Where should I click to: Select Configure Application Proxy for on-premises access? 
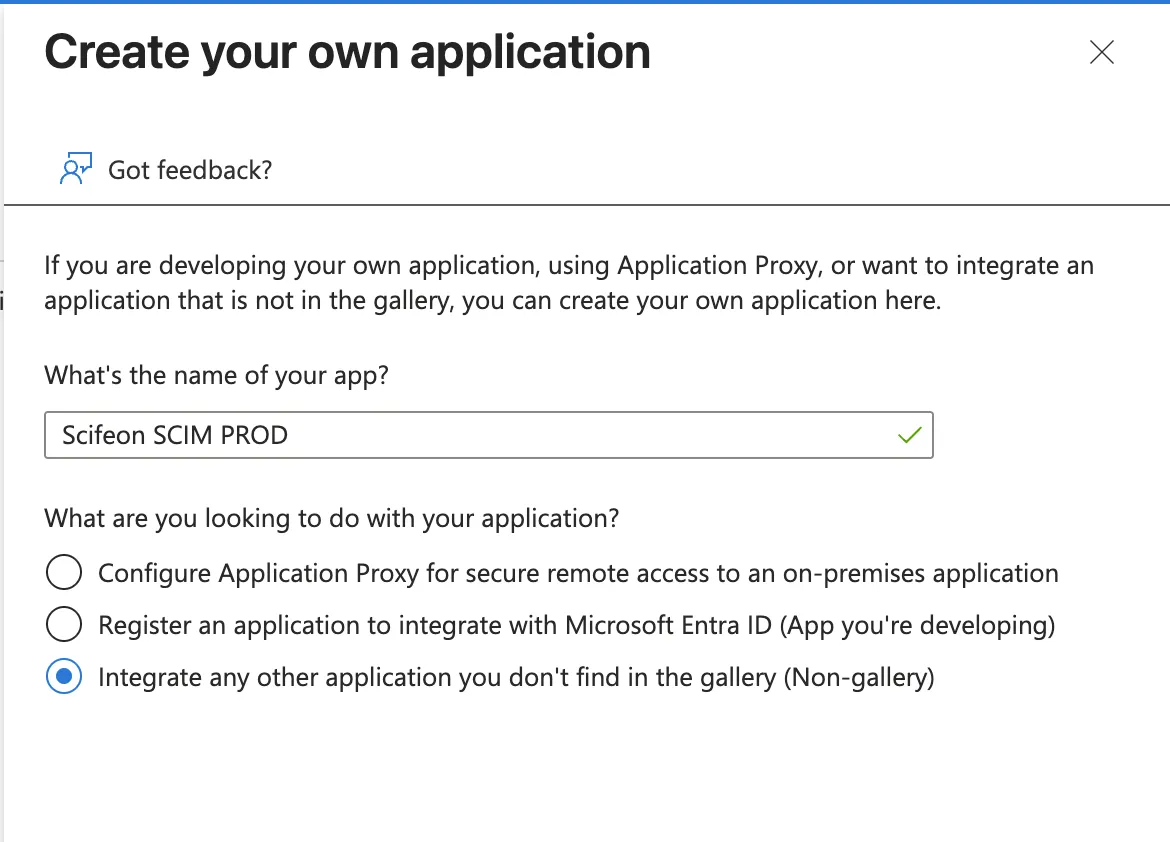click(x=577, y=572)
